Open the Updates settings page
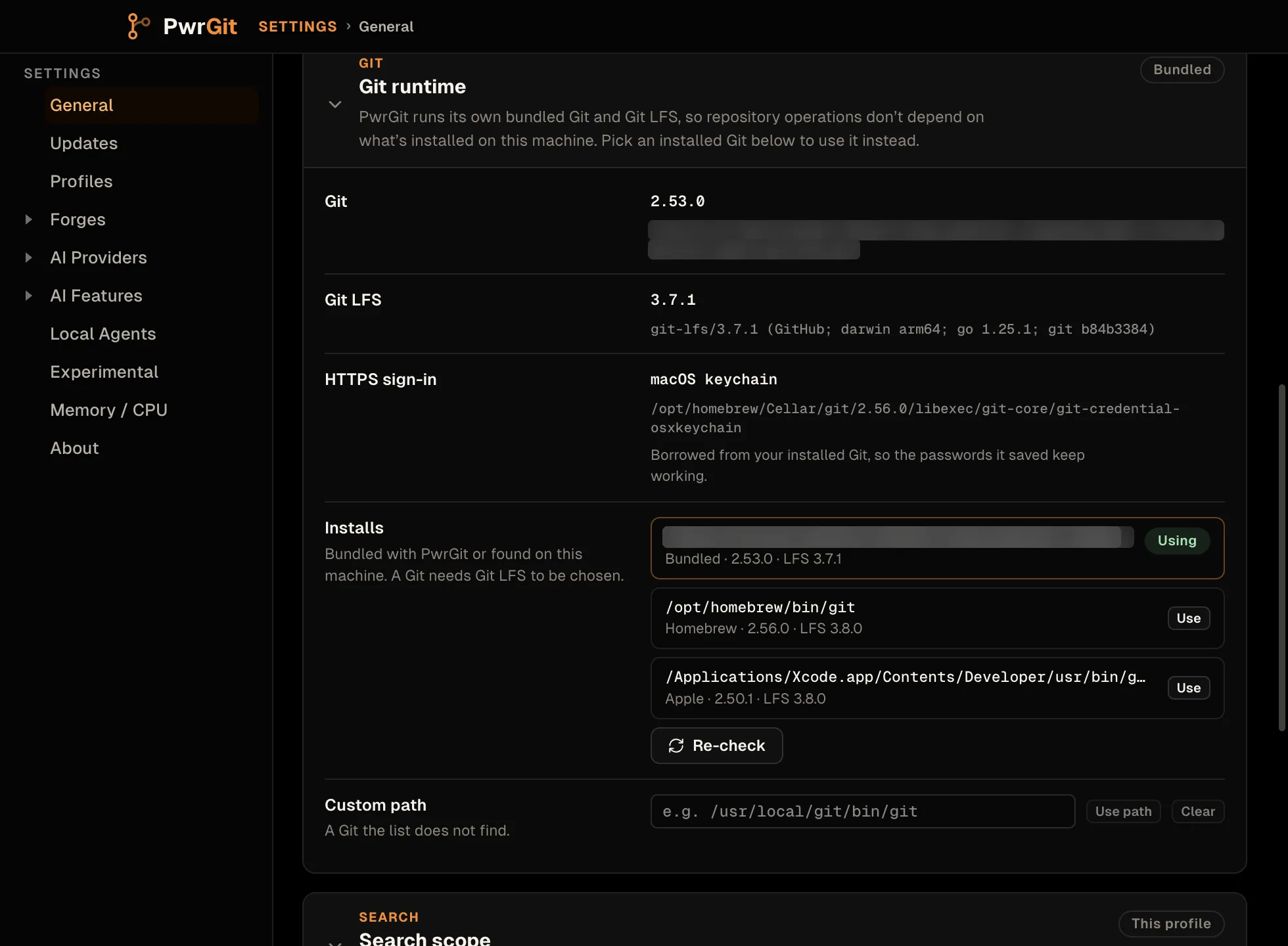Viewport: 1288px width, 946px height. click(x=83, y=143)
